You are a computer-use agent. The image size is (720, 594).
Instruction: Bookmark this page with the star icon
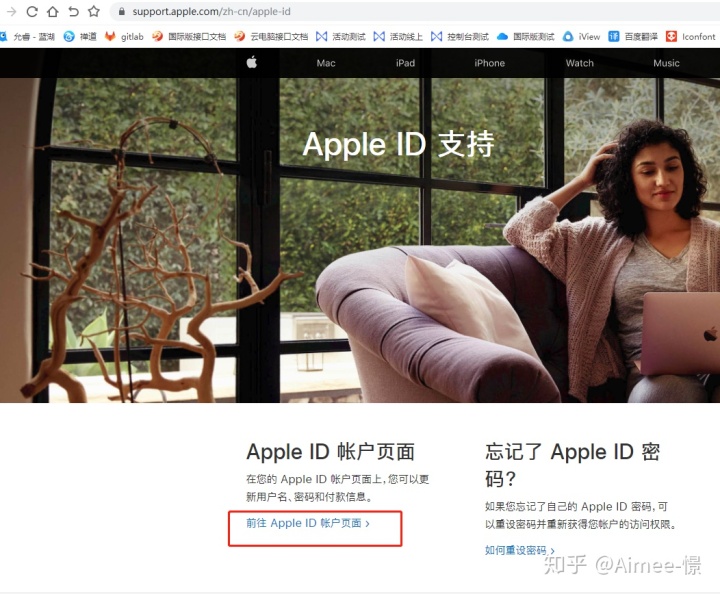94,11
